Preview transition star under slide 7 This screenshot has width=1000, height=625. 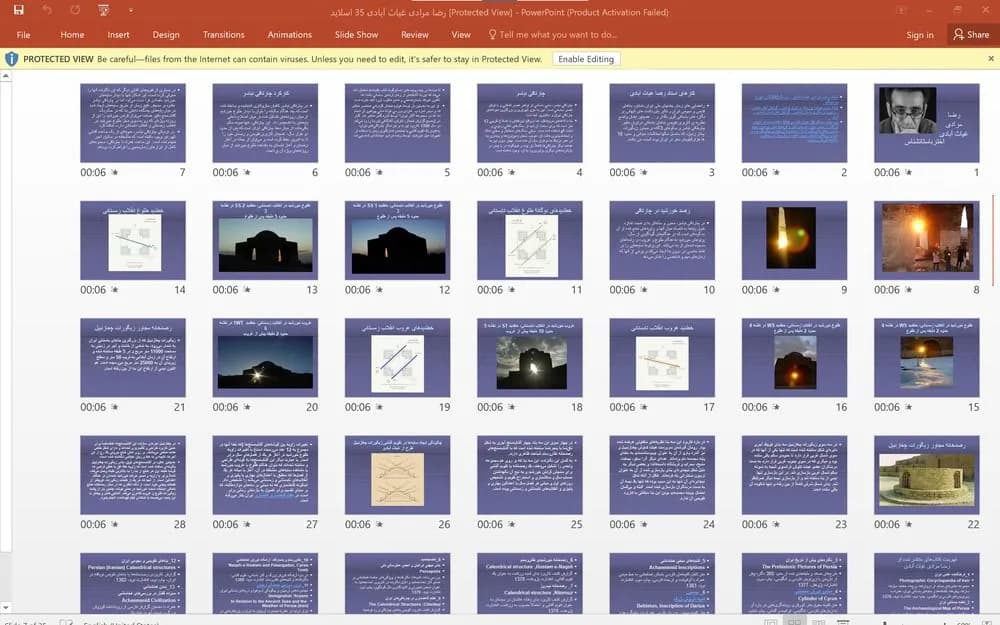(115, 172)
